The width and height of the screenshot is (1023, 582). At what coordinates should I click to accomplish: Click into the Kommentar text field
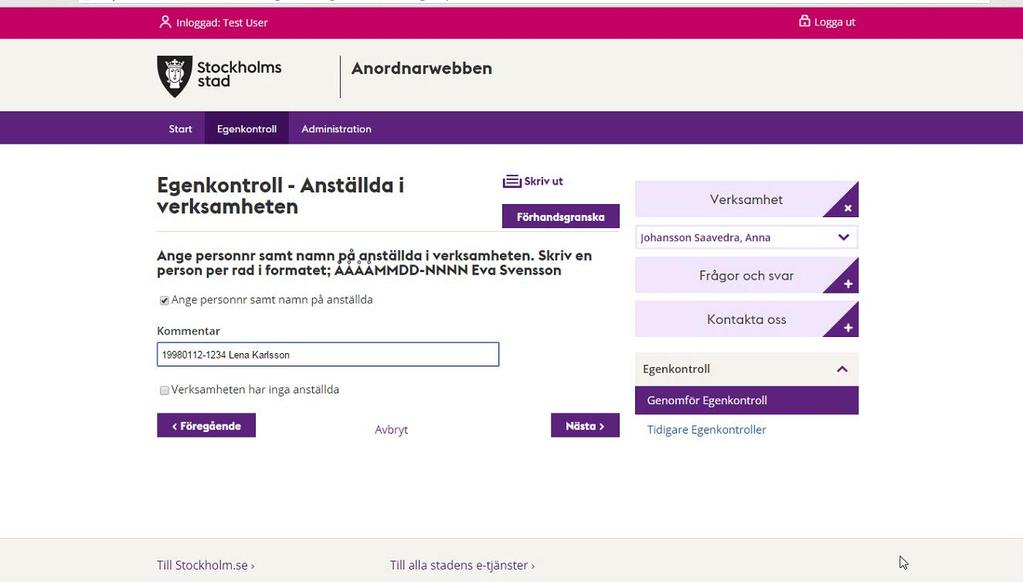[328, 354]
